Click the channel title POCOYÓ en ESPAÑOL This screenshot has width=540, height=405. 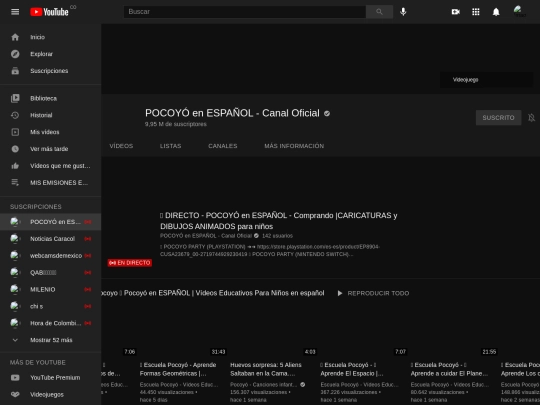232,113
